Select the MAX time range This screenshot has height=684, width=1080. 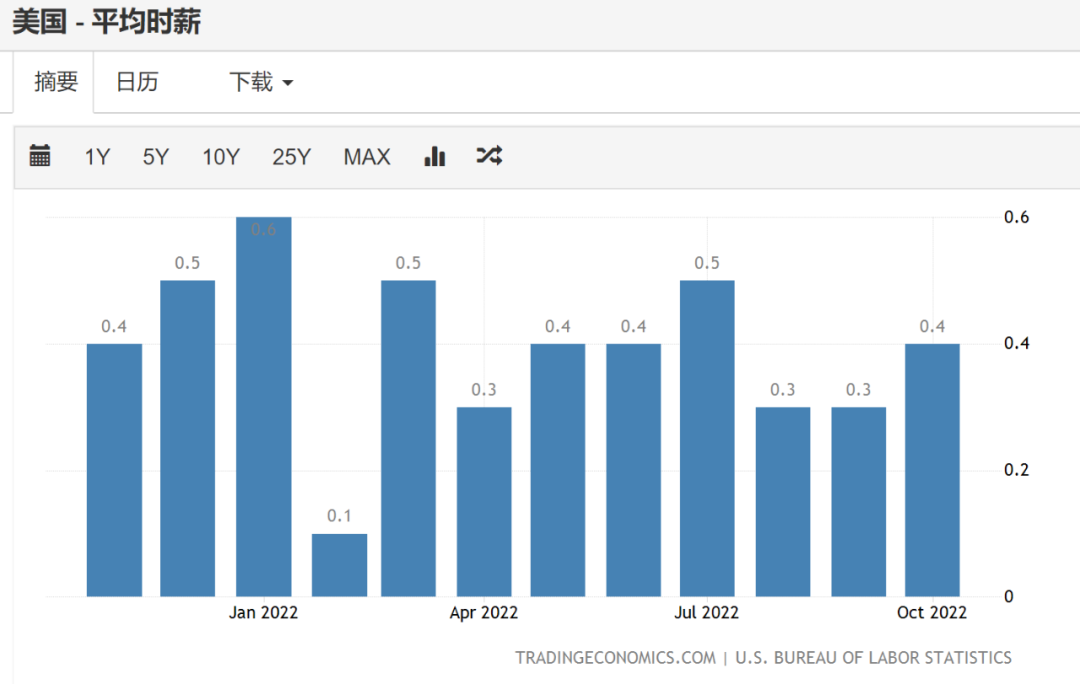(367, 157)
